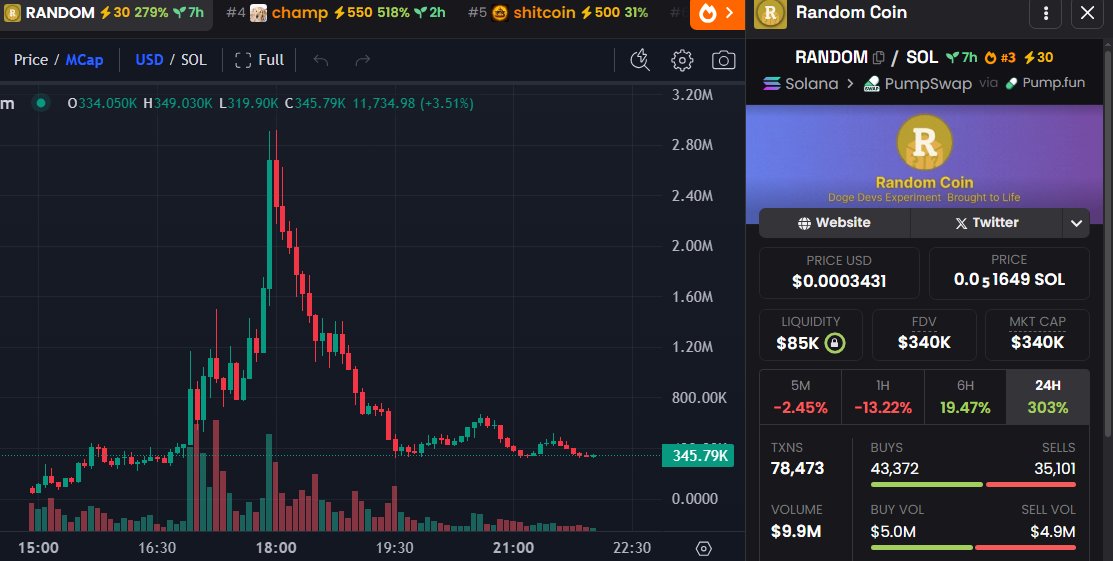The image size is (1113, 561).
Task: Visit the token Website link
Action: coord(835,223)
